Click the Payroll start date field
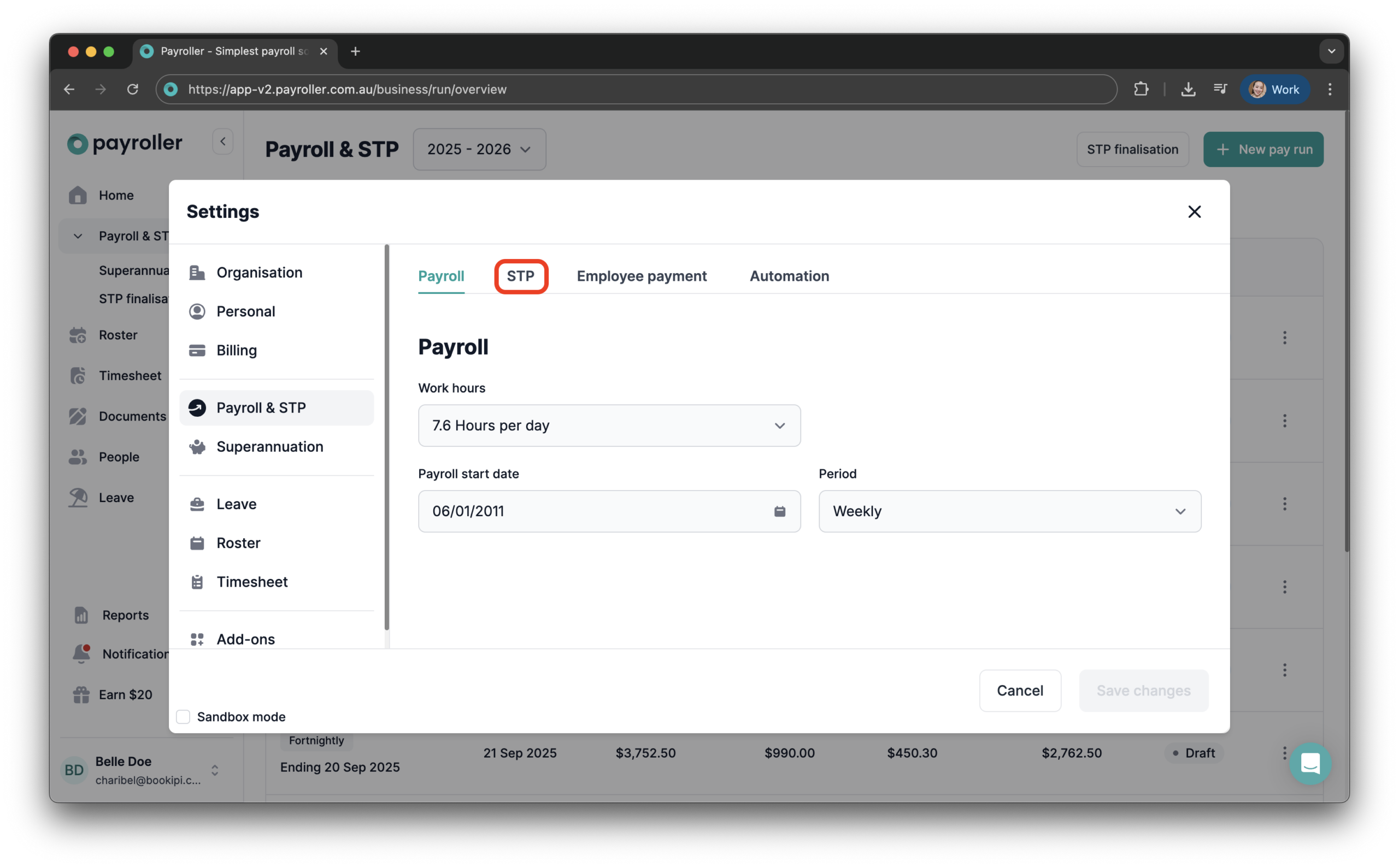 (609, 511)
